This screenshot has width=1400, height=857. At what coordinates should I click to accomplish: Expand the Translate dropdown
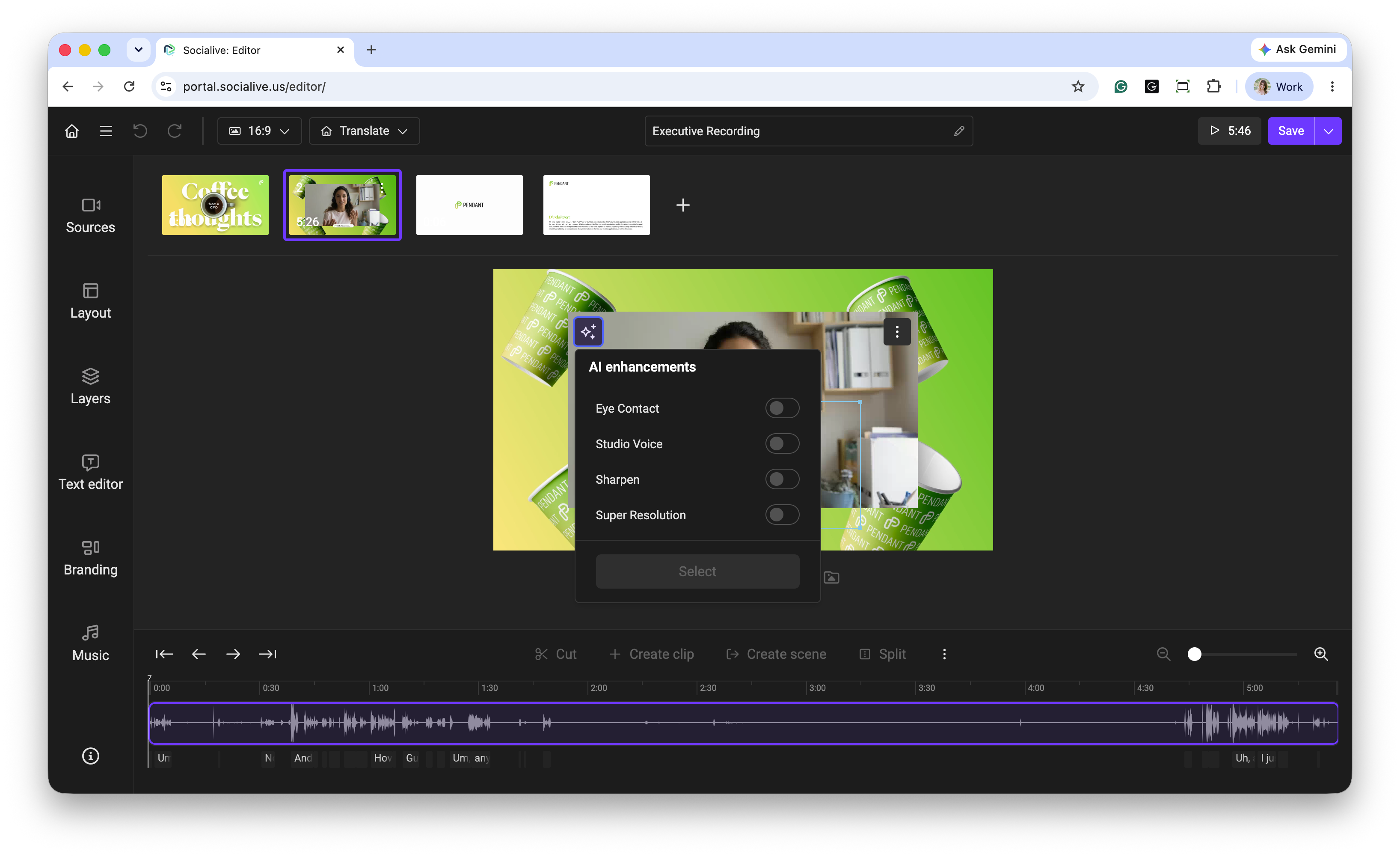(364, 131)
